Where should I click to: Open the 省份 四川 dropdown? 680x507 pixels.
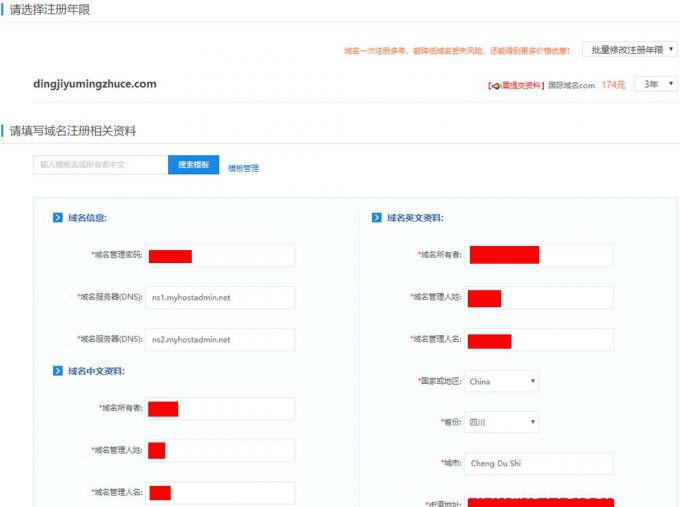[502, 422]
